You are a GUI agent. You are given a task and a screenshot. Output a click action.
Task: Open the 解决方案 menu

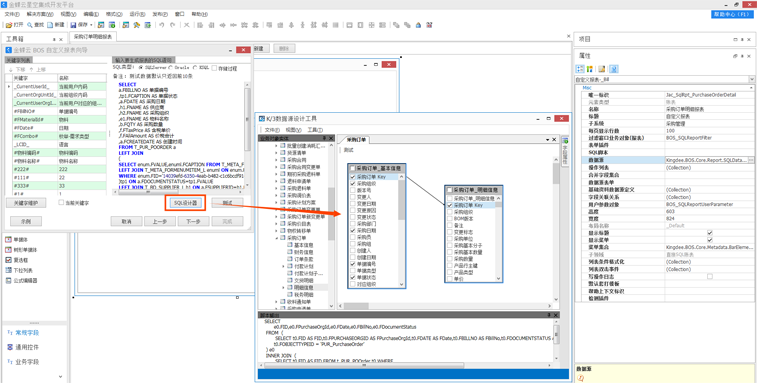[x=40, y=14]
